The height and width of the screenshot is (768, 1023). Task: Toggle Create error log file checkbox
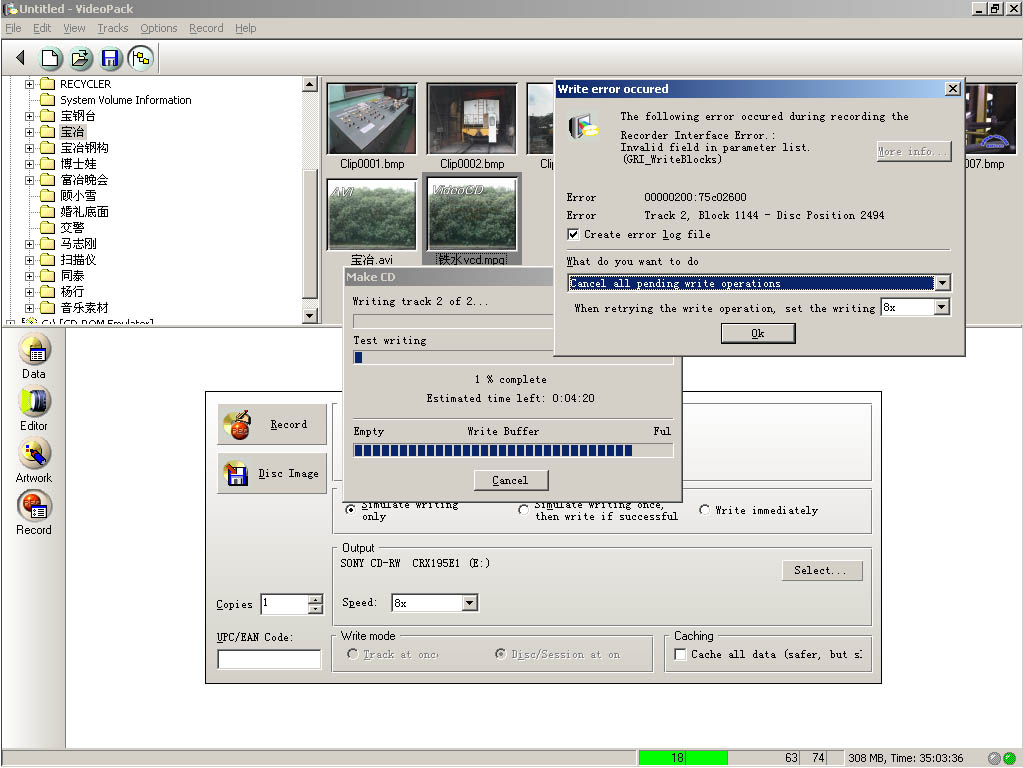coord(573,234)
